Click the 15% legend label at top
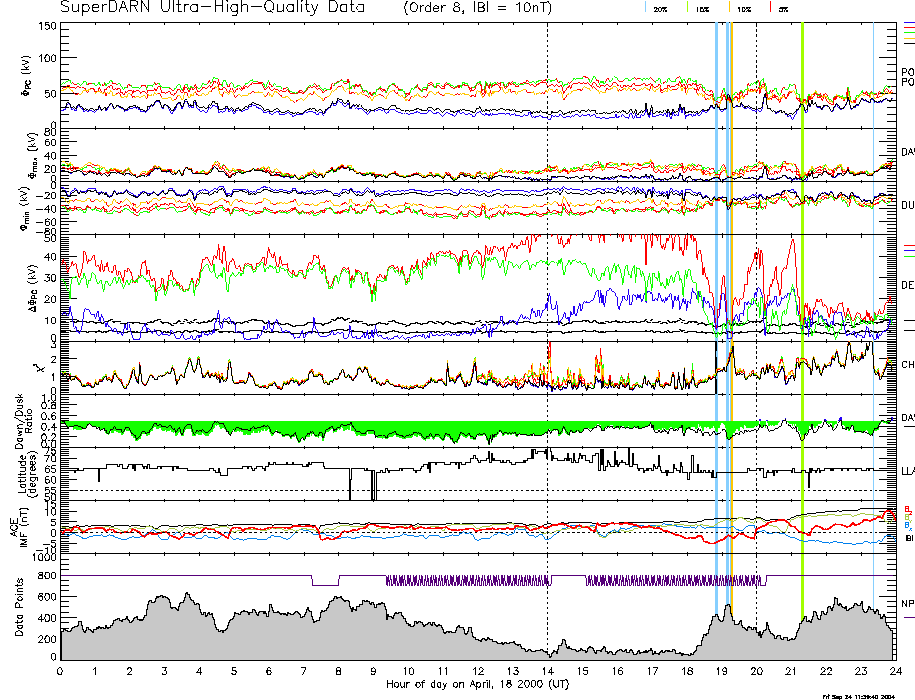 703,8
